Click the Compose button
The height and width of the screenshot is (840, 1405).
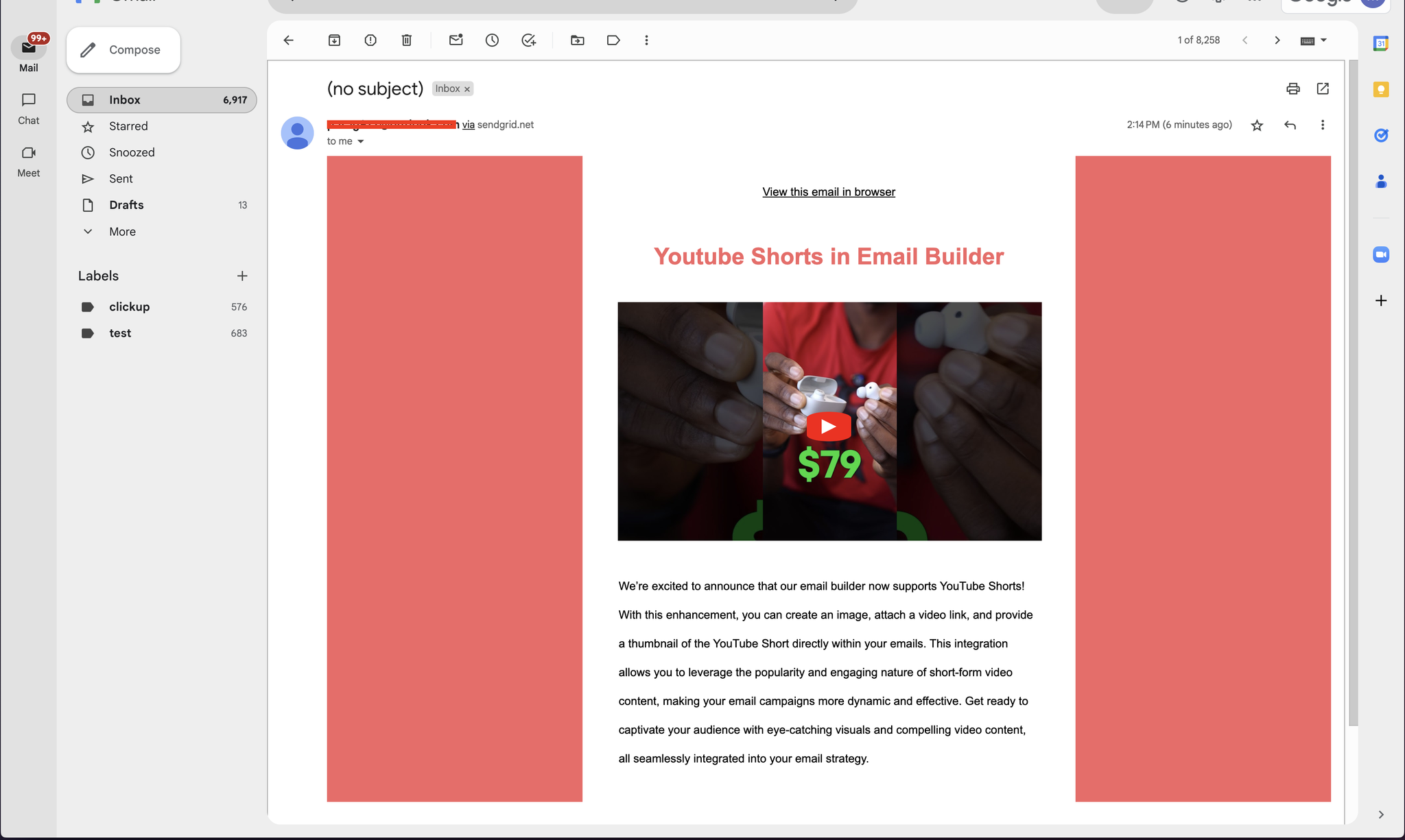click(x=123, y=50)
